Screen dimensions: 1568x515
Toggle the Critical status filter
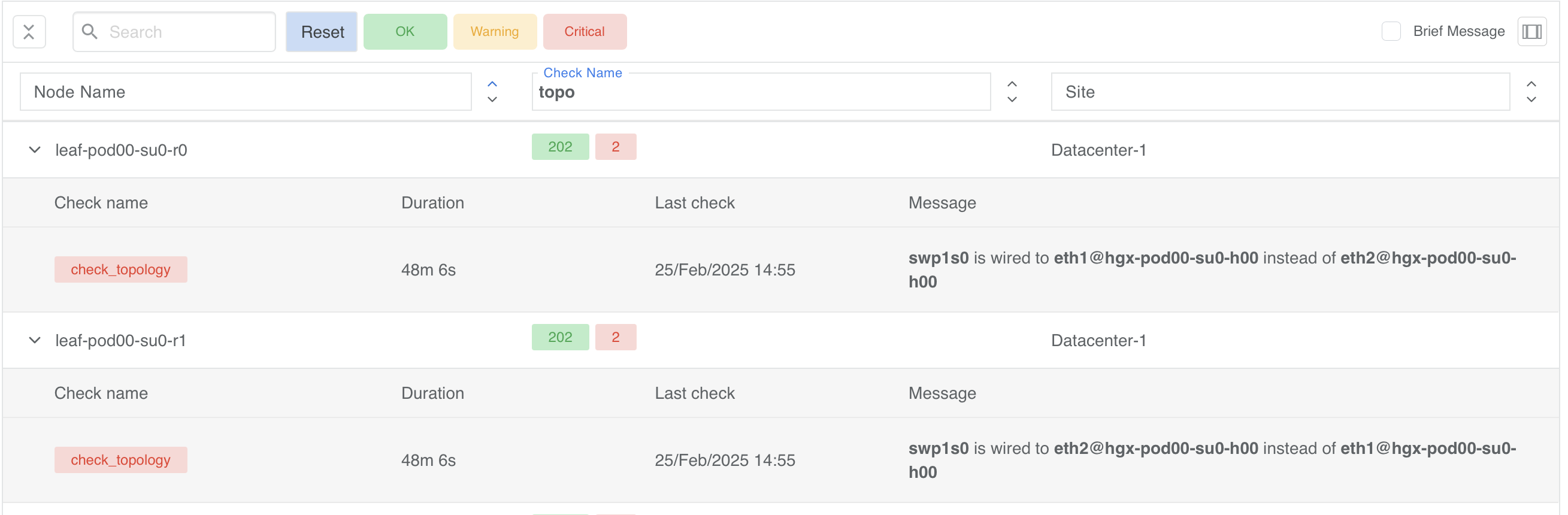584,32
